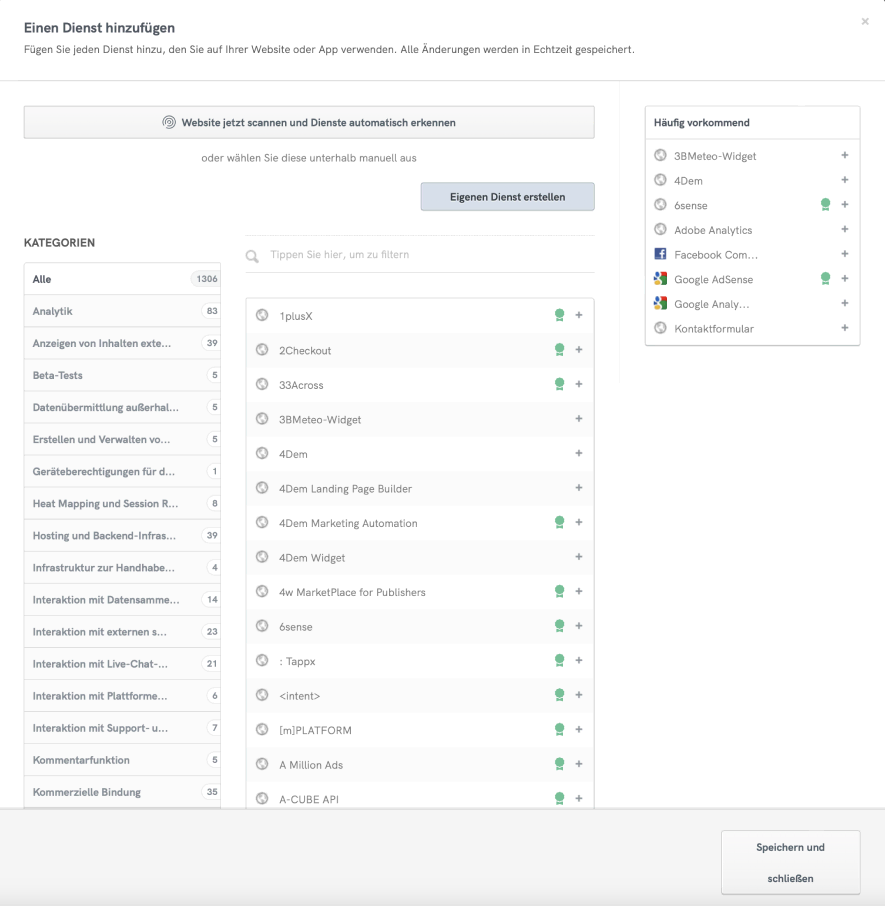Open the Beta-Tests category
This screenshot has width=885, height=906.
point(122,375)
